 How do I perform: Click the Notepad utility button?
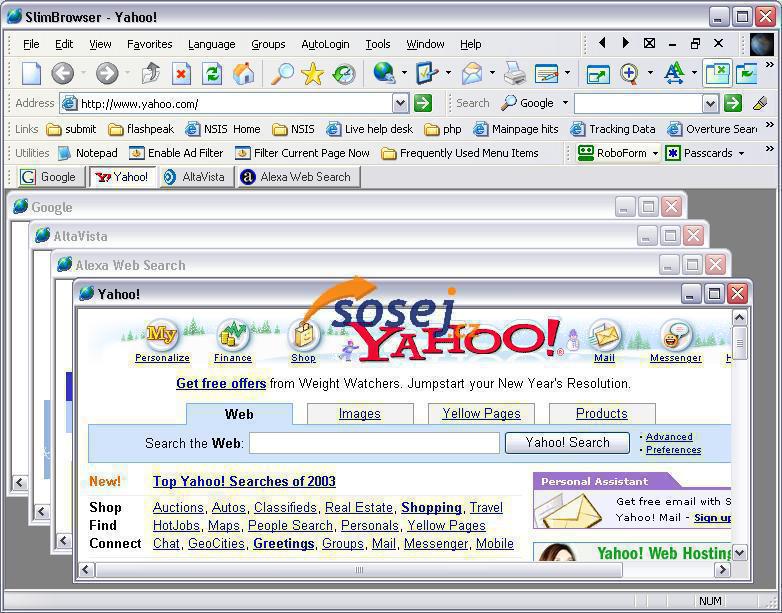88,153
